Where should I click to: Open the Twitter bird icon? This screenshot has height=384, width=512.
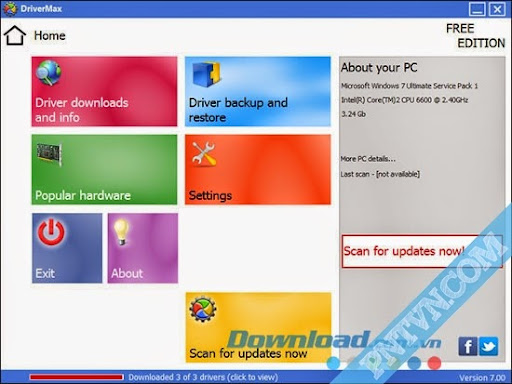coord(489,346)
